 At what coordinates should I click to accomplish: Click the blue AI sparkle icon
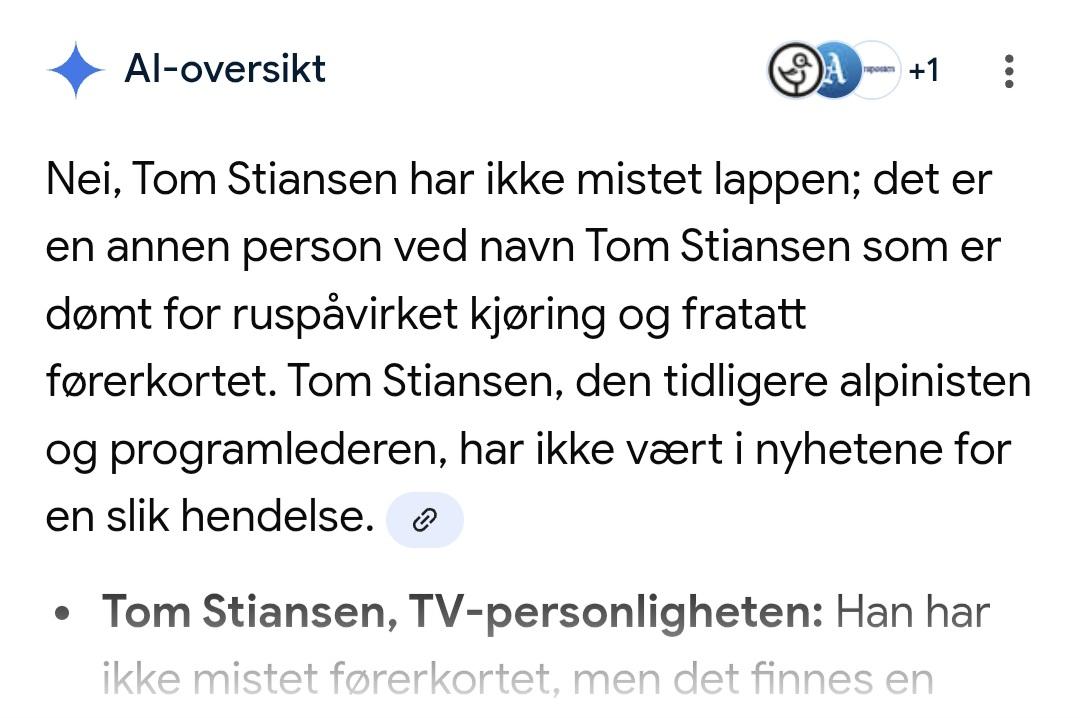[x=75, y=71]
